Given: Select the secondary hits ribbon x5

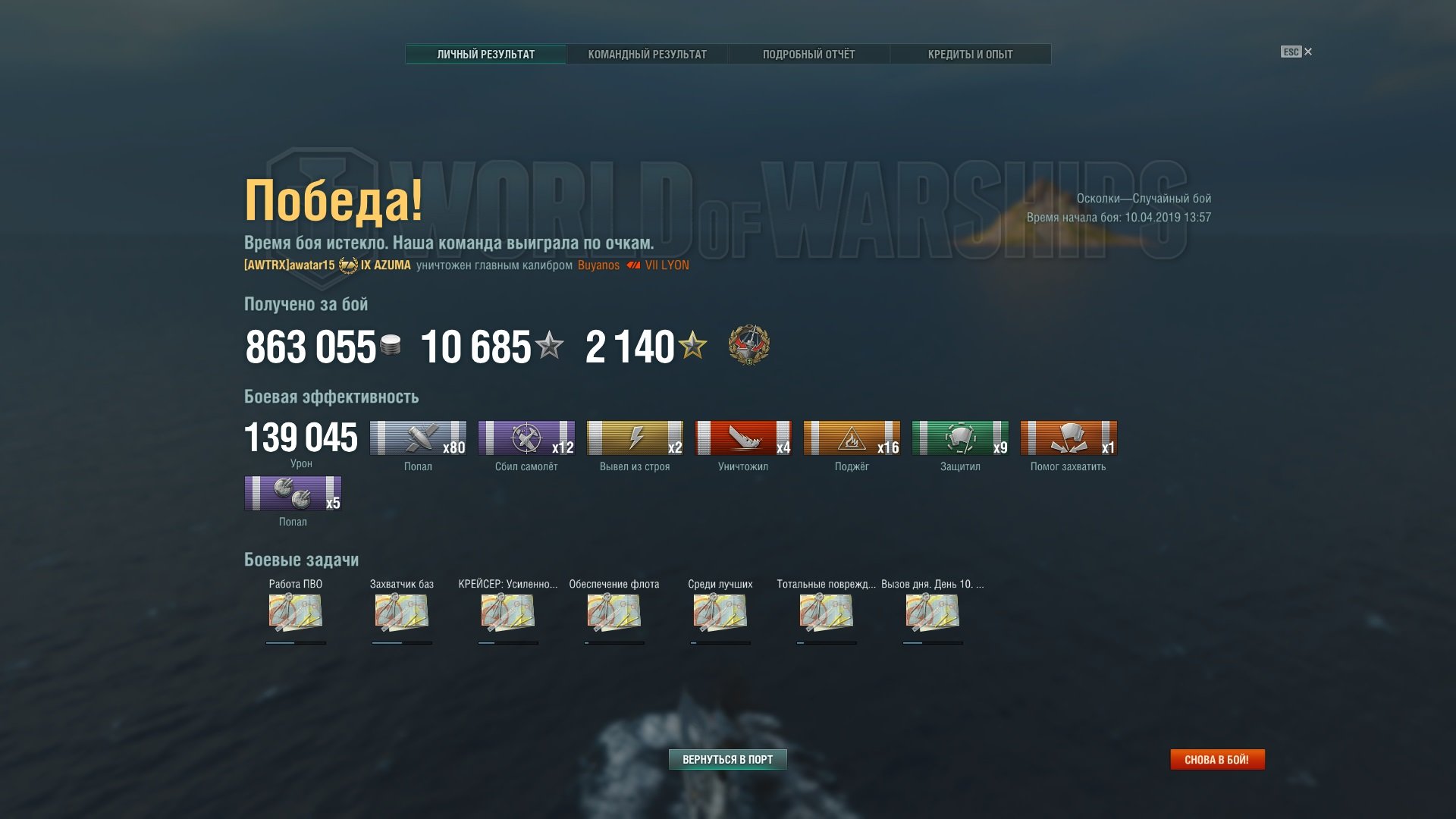Looking at the screenshot, I should tap(293, 494).
